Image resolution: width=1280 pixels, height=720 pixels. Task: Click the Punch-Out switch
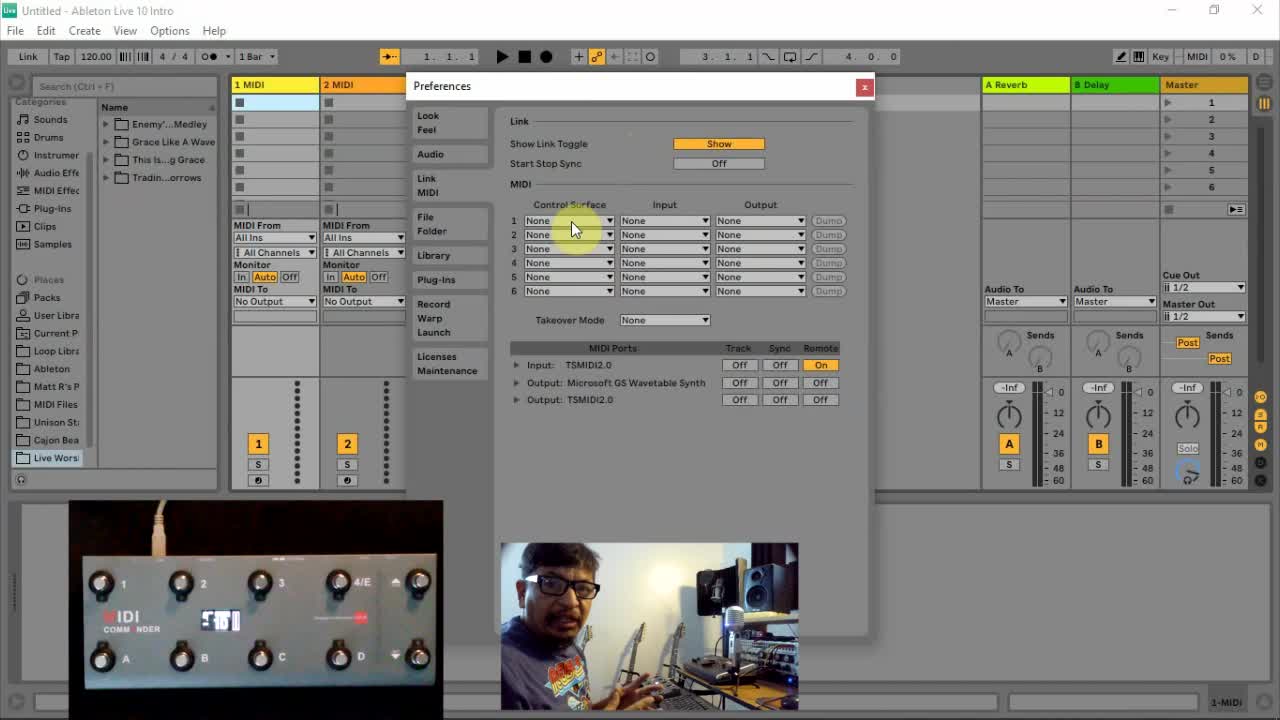pos(810,57)
